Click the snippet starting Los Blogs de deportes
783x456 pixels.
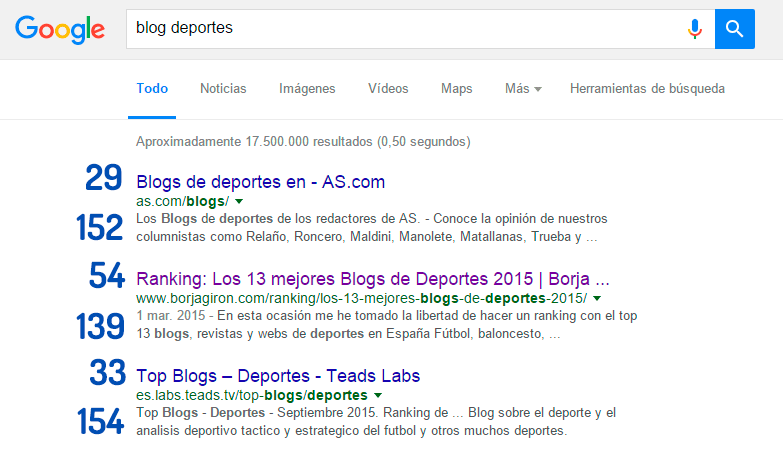coord(372,227)
